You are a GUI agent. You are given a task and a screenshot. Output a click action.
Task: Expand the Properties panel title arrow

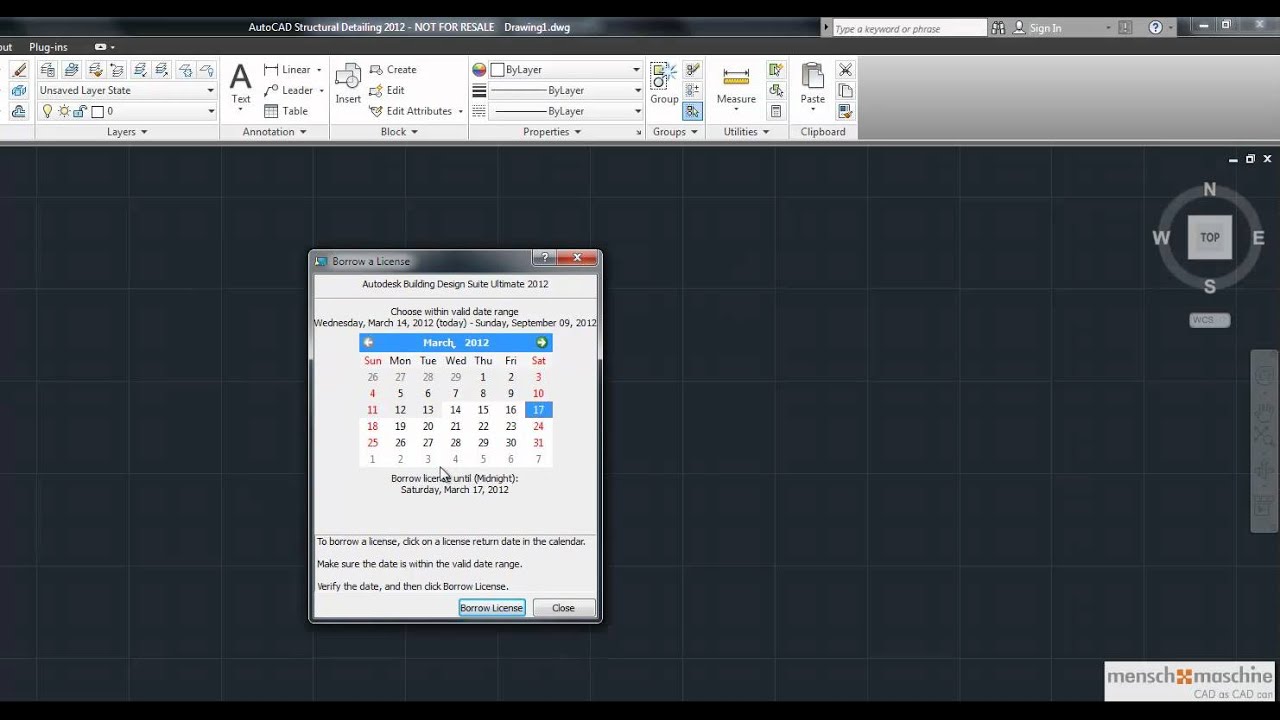tap(577, 132)
